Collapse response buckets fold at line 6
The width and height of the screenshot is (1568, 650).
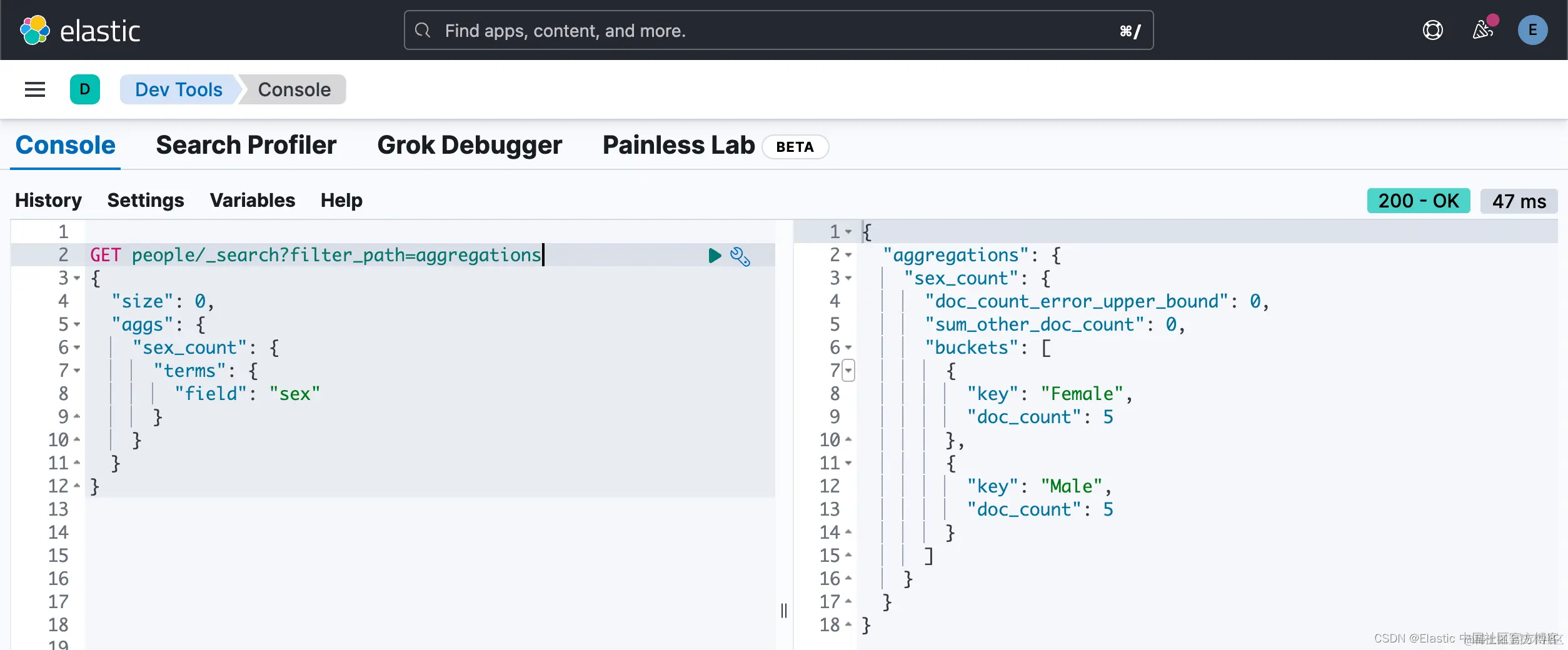(848, 347)
